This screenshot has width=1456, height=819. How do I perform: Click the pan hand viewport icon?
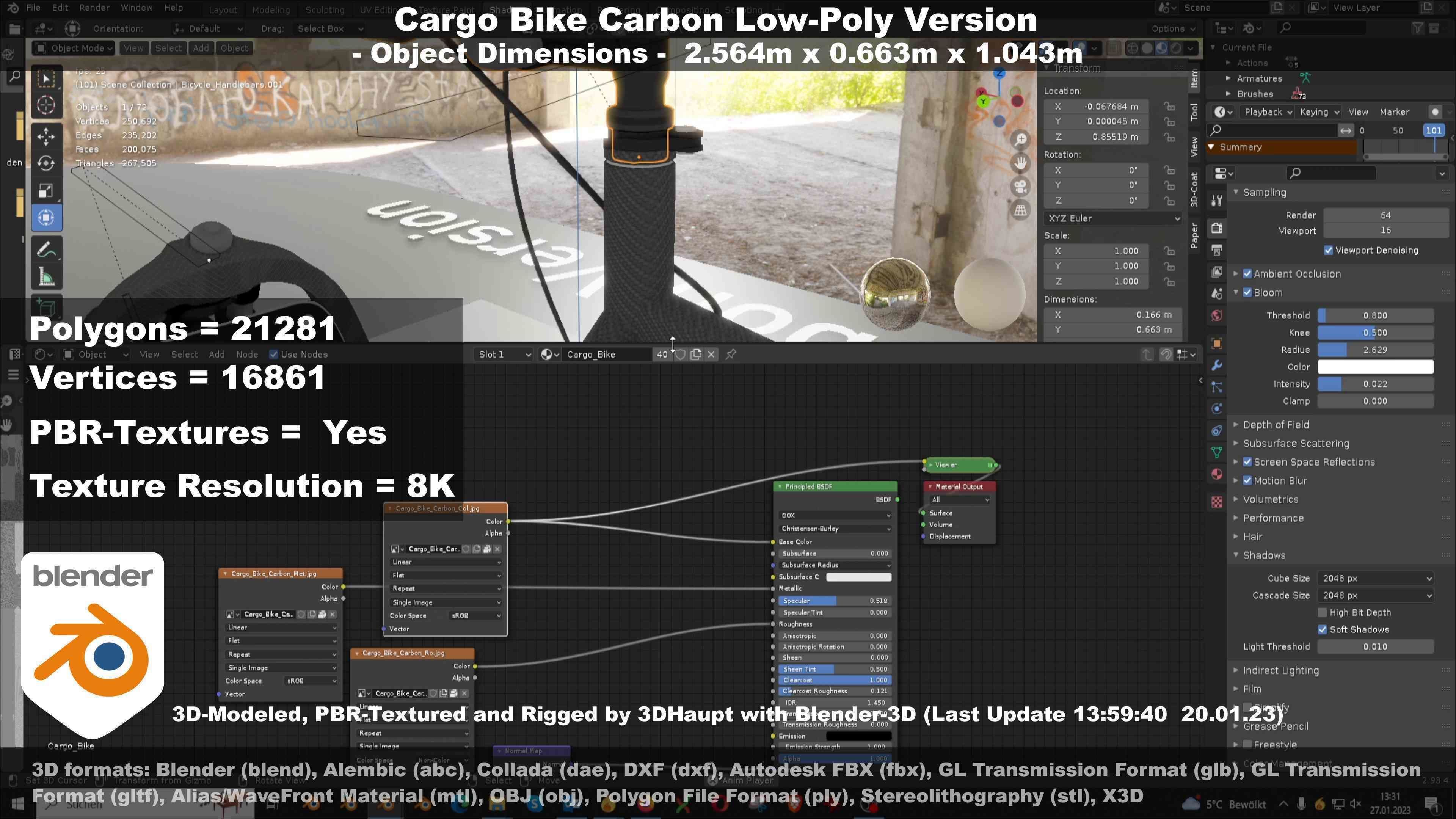tap(1021, 163)
